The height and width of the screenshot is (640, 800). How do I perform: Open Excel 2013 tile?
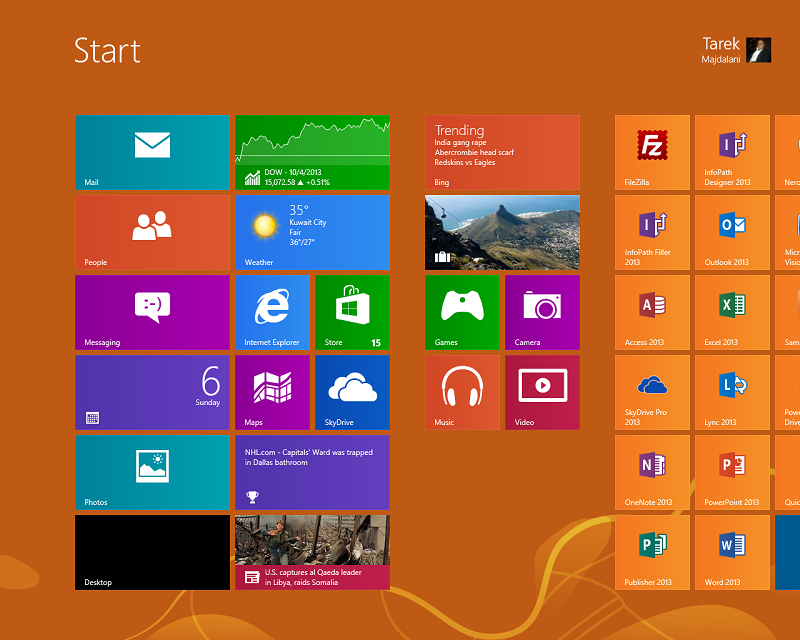[x=732, y=312]
